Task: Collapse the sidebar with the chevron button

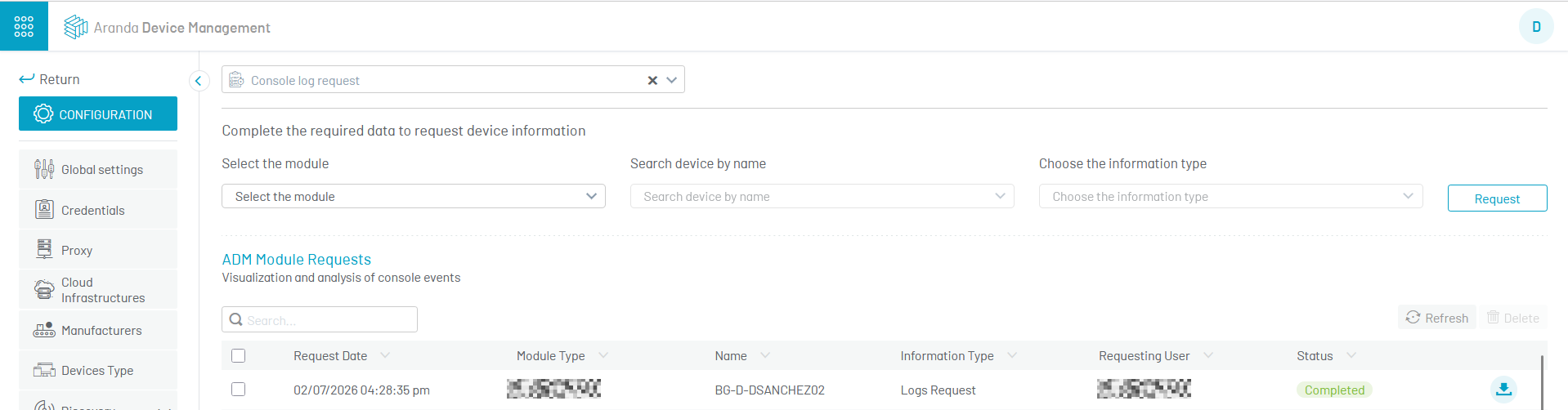Action: [x=199, y=81]
